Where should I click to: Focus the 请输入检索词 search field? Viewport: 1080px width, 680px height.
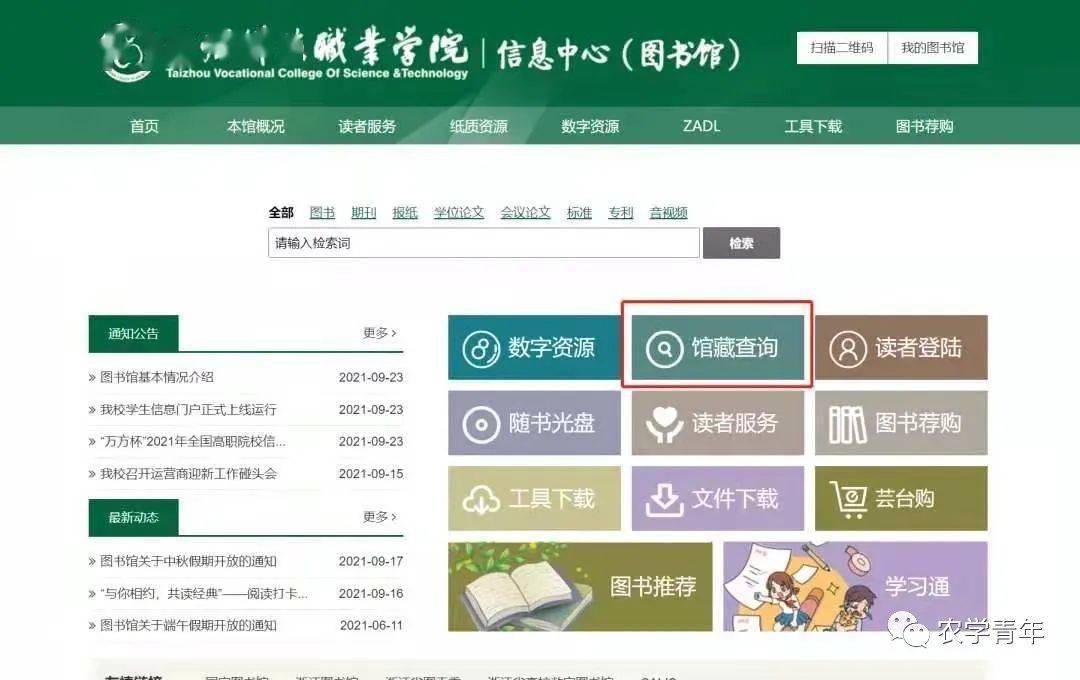(484, 243)
